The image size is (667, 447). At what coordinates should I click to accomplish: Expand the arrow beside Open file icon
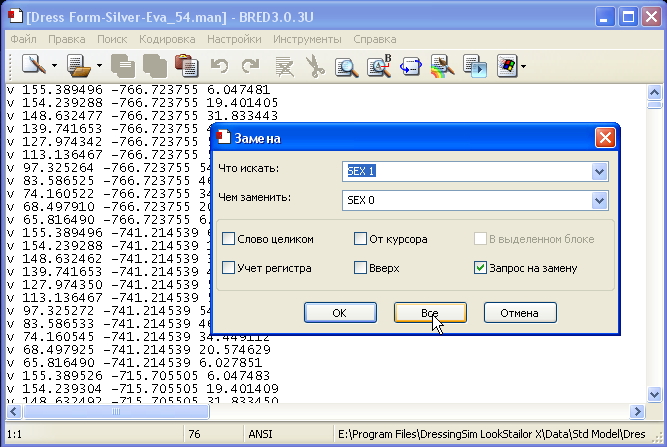(x=99, y=66)
